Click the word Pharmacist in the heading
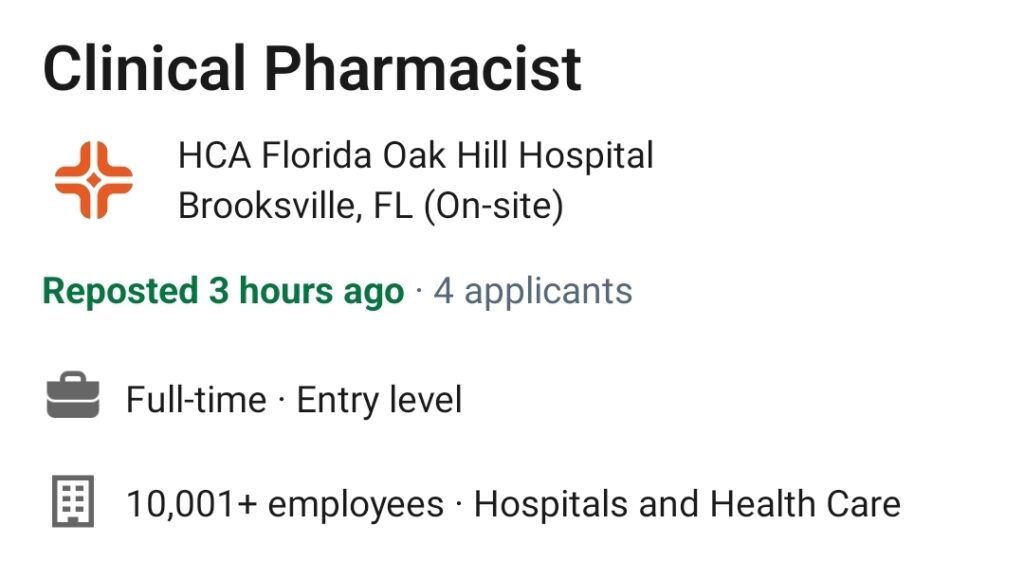The height and width of the screenshot is (561, 1024). tap(423, 69)
